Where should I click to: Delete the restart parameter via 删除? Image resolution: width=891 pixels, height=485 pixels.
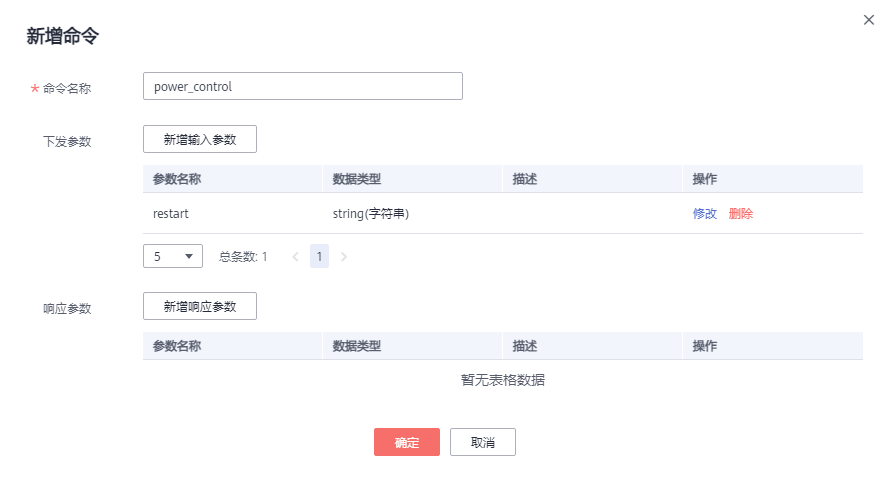click(x=741, y=214)
